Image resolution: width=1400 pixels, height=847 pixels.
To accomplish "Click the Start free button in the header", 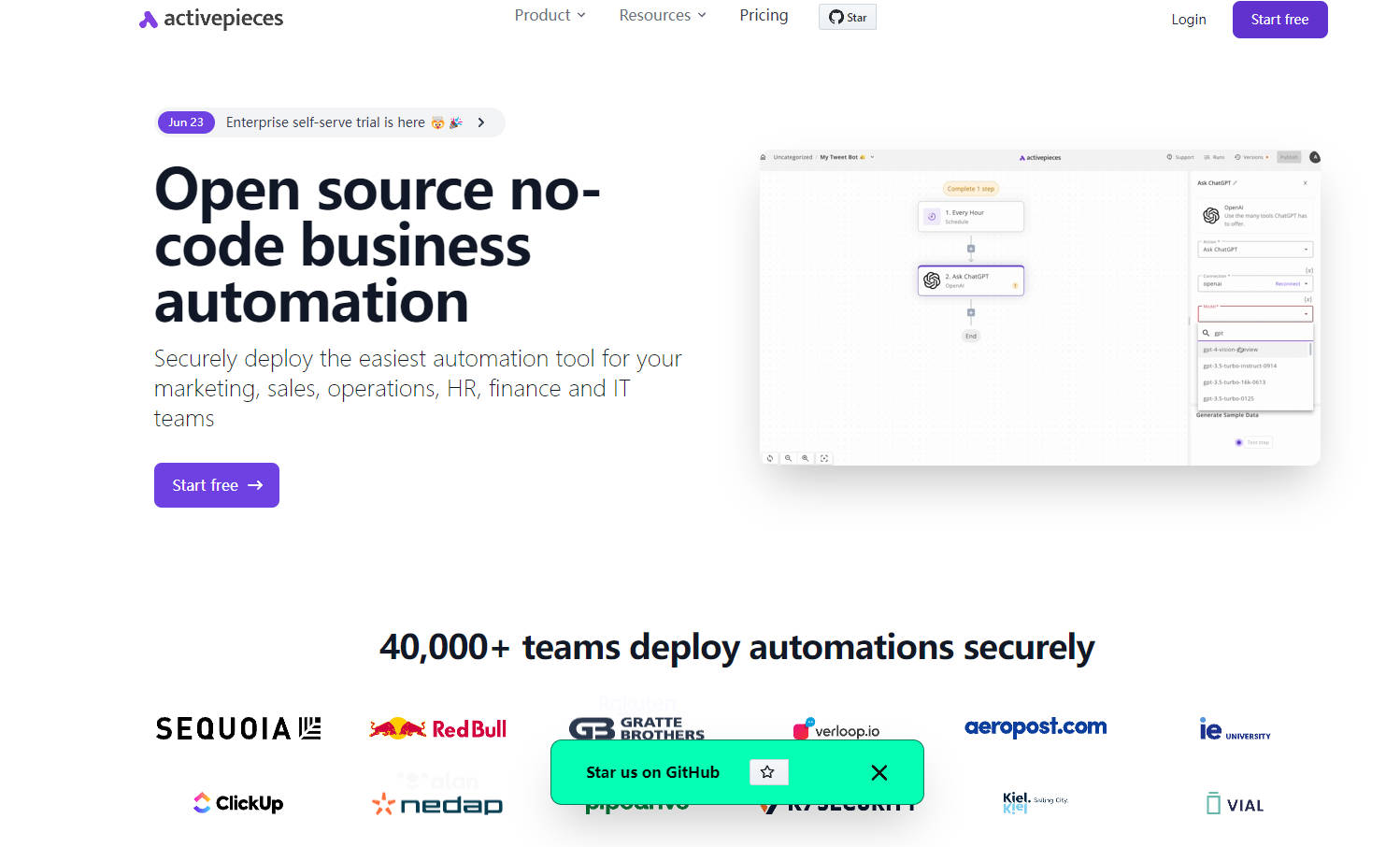I will [x=1279, y=20].
